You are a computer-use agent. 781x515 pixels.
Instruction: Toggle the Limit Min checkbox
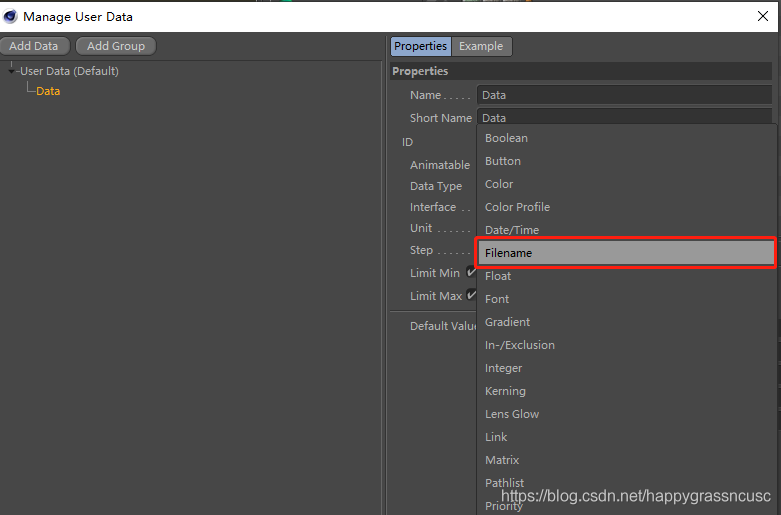[471, 273]
